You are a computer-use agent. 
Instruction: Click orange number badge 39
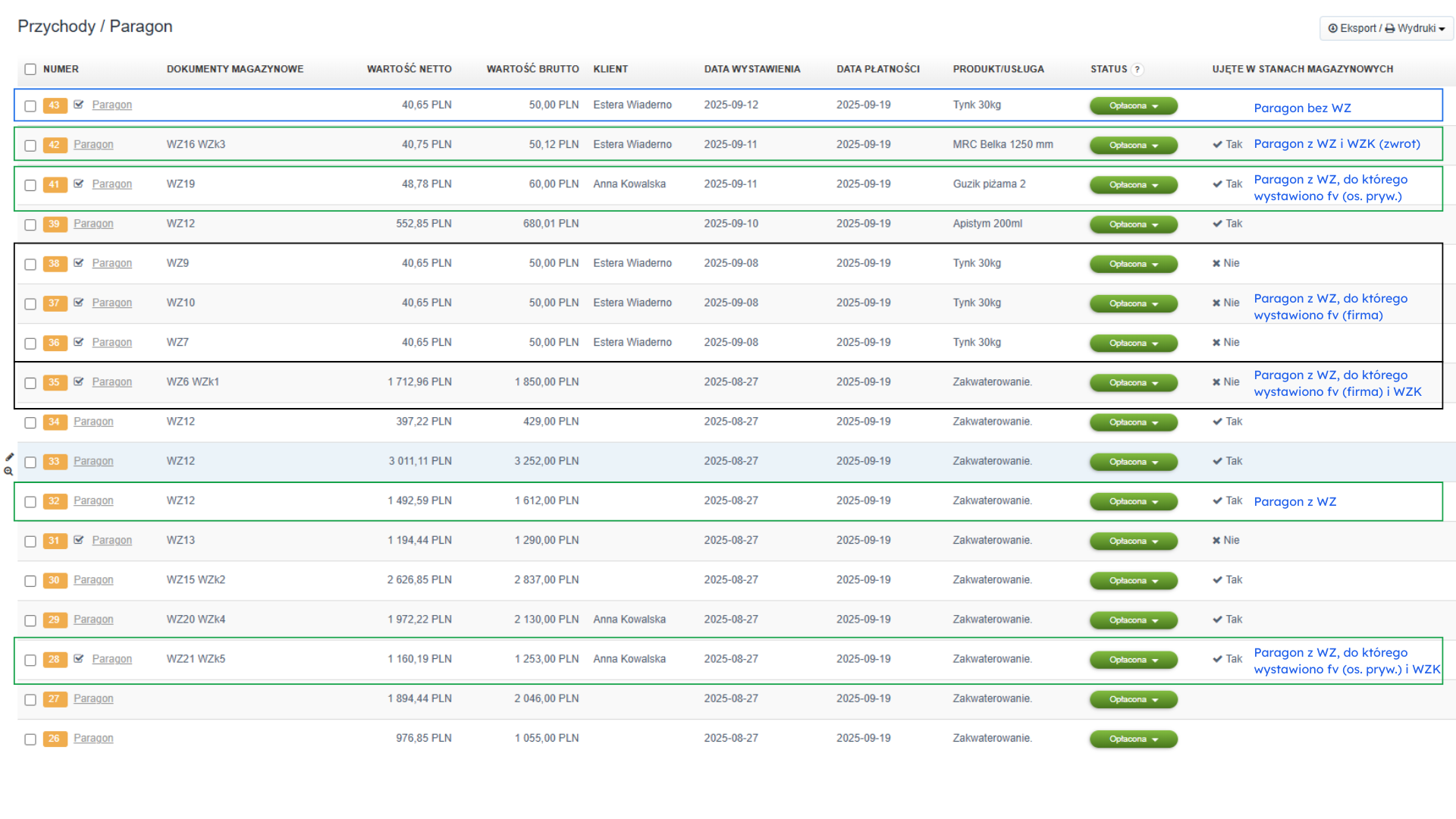(x=55, y=224)
